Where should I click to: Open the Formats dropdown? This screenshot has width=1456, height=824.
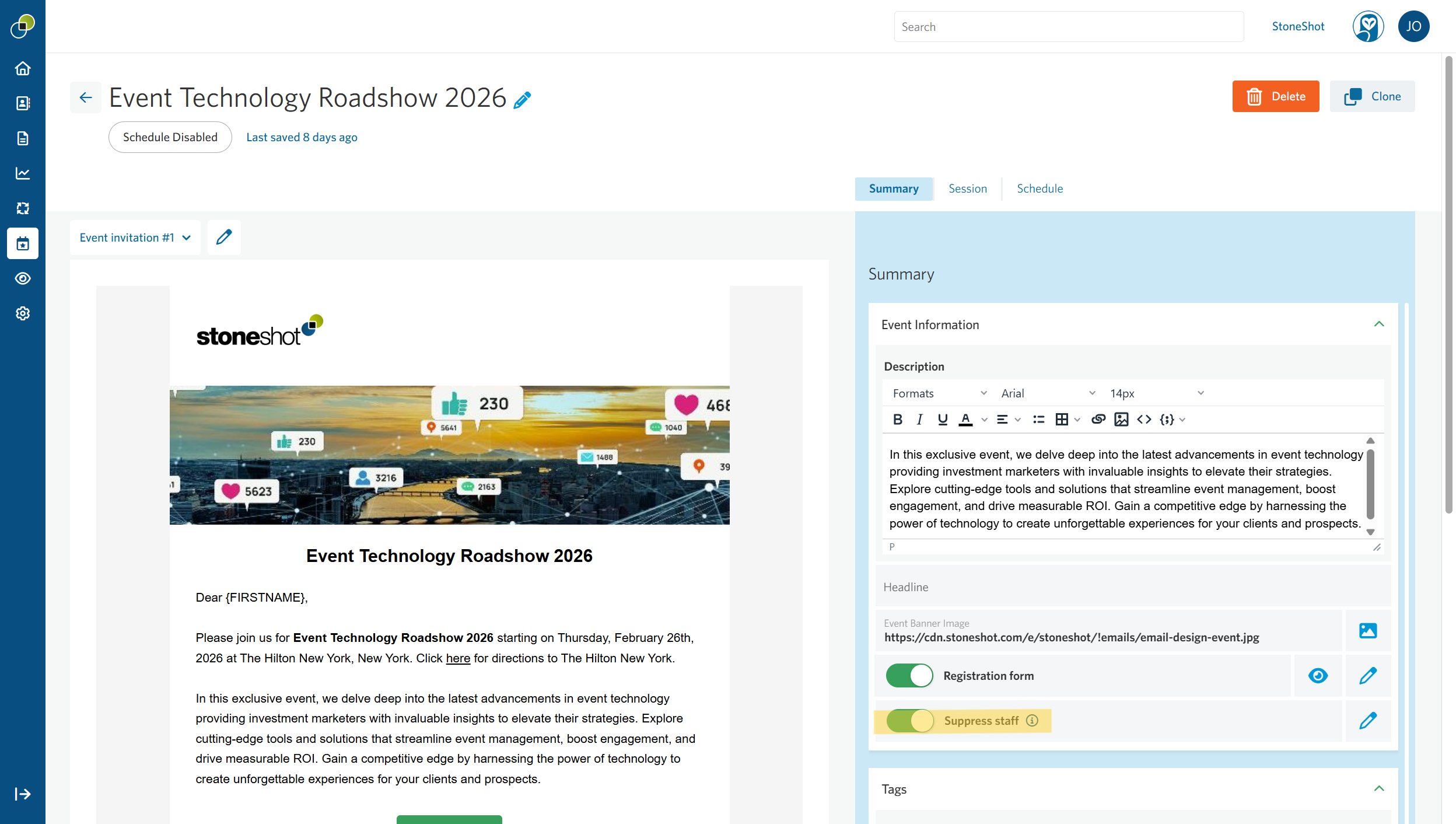[940, 393]
